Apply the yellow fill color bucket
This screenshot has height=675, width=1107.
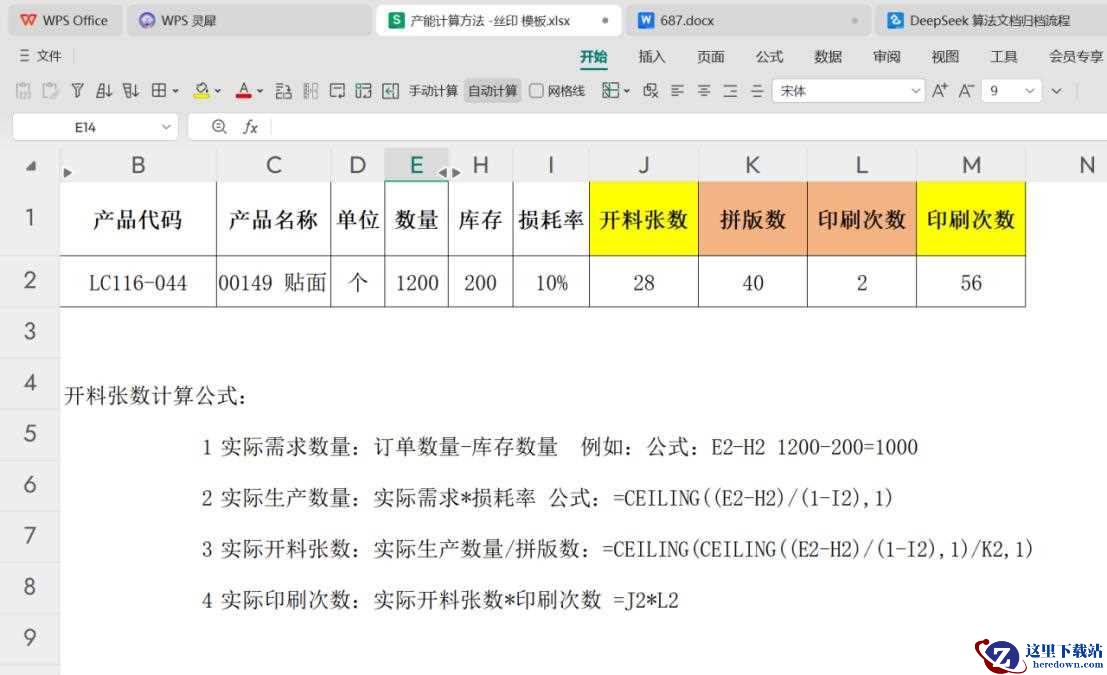[202, 90]
